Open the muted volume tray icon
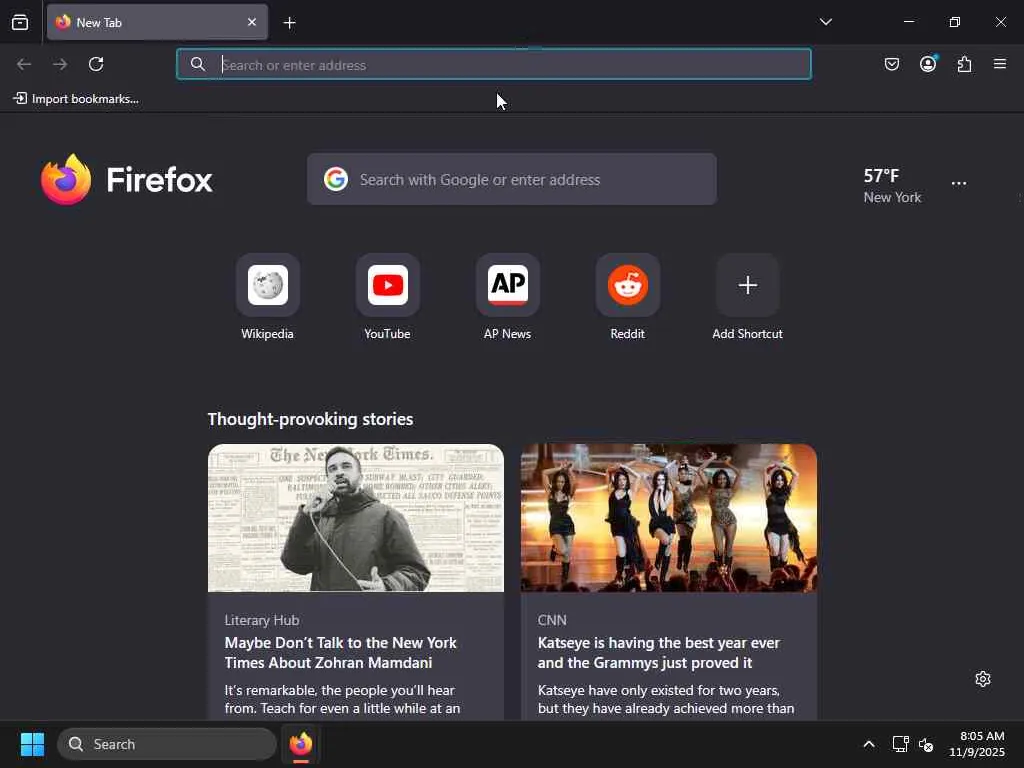Viewport: 1024px width, 768px height. pos(926,744)
